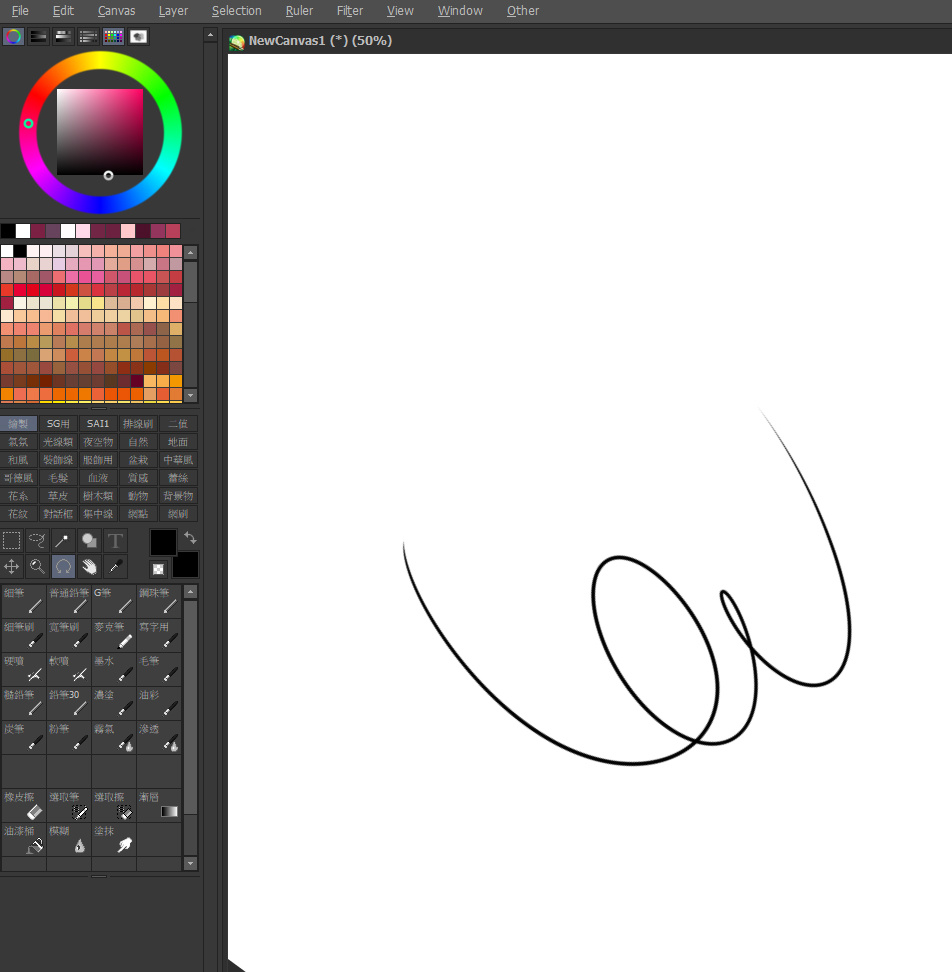Switch to the 排線刷 brush group
The image size is (952, 972).
click(x=138, y=423)
